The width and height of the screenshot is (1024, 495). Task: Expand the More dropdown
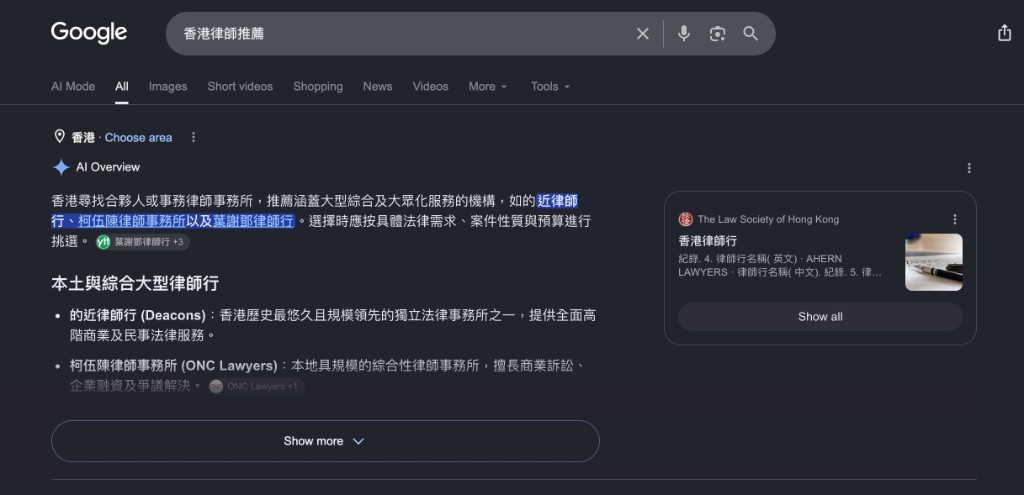point(488,86)
